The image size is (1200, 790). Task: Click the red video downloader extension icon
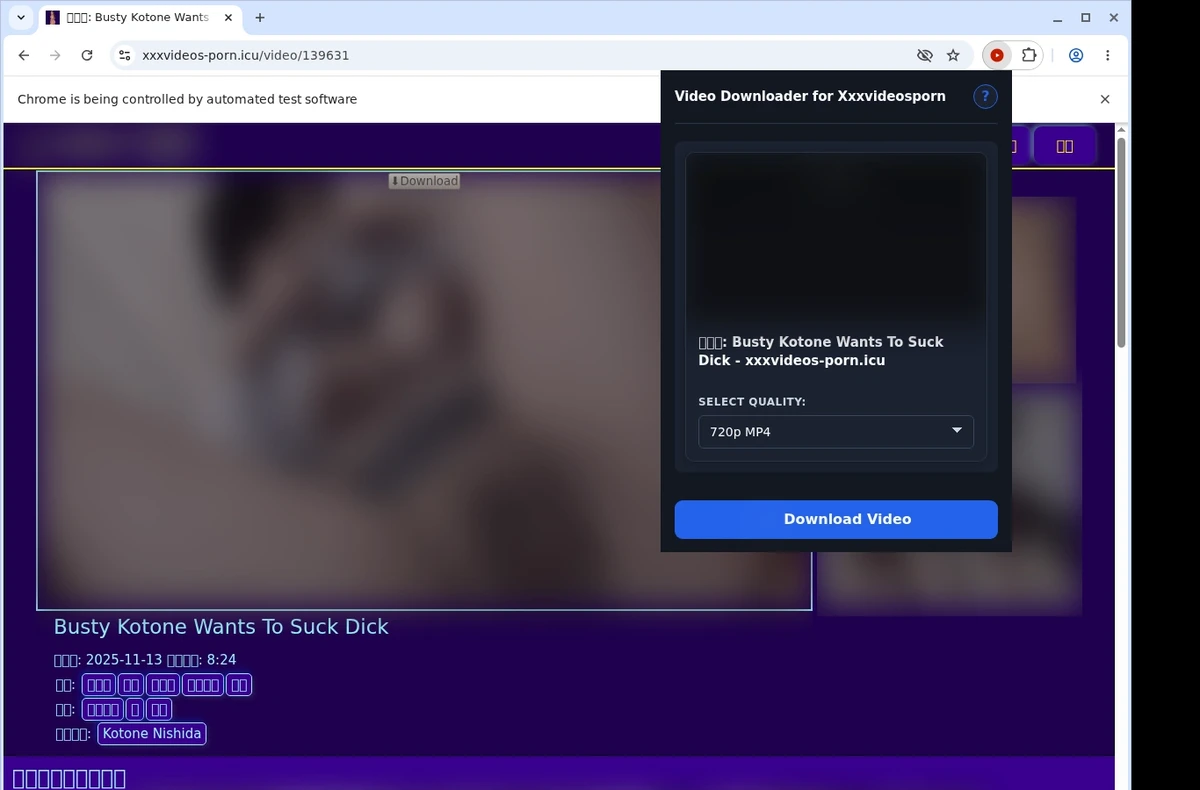[997, 55]
